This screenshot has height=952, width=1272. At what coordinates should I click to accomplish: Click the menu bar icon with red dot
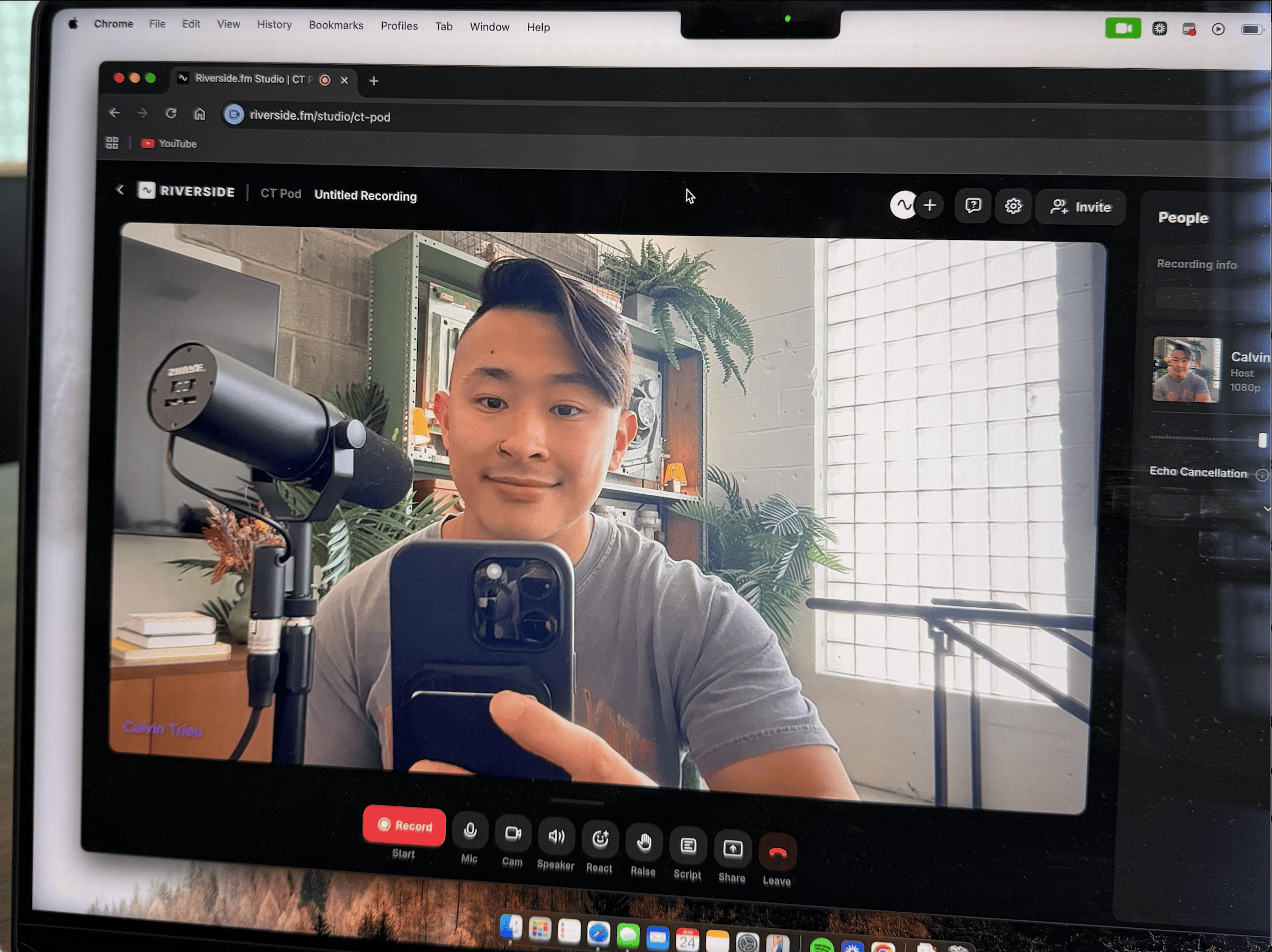click(x=1189, y=29)
